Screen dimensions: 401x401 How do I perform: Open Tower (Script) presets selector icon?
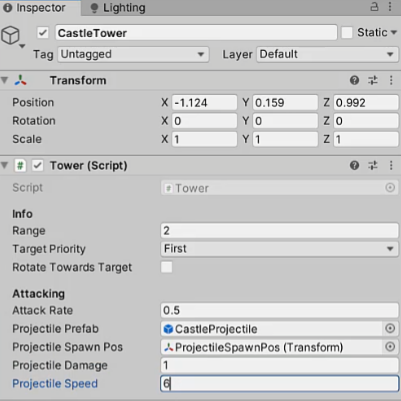coord(373,165)
